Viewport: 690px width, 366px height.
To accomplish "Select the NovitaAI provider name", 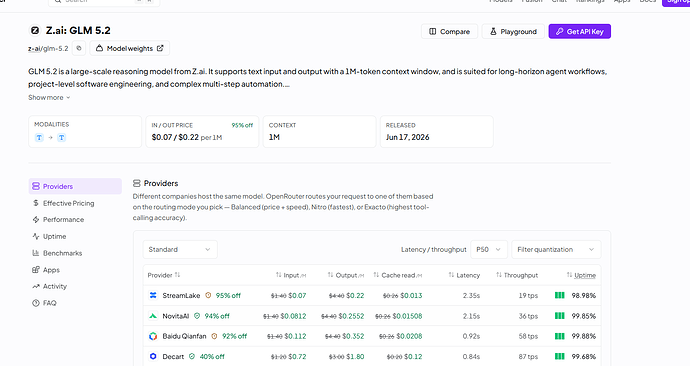I will (176, 316).
